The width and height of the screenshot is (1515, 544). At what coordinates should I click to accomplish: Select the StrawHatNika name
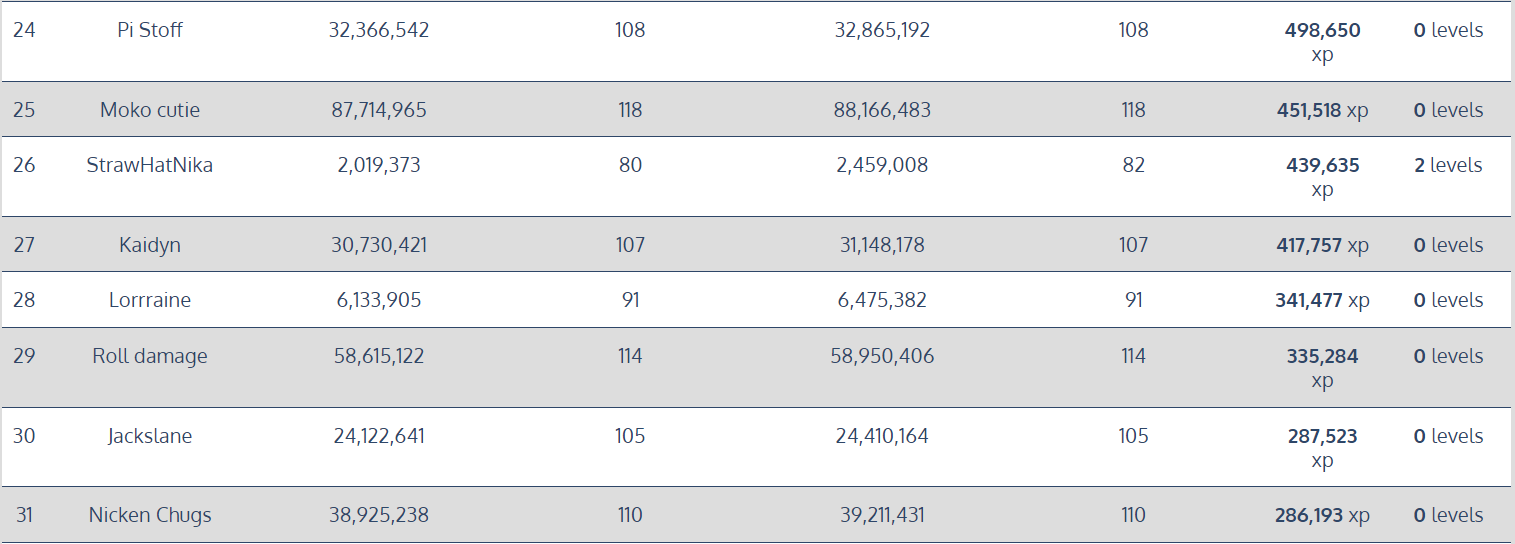[x=150, y=165]
